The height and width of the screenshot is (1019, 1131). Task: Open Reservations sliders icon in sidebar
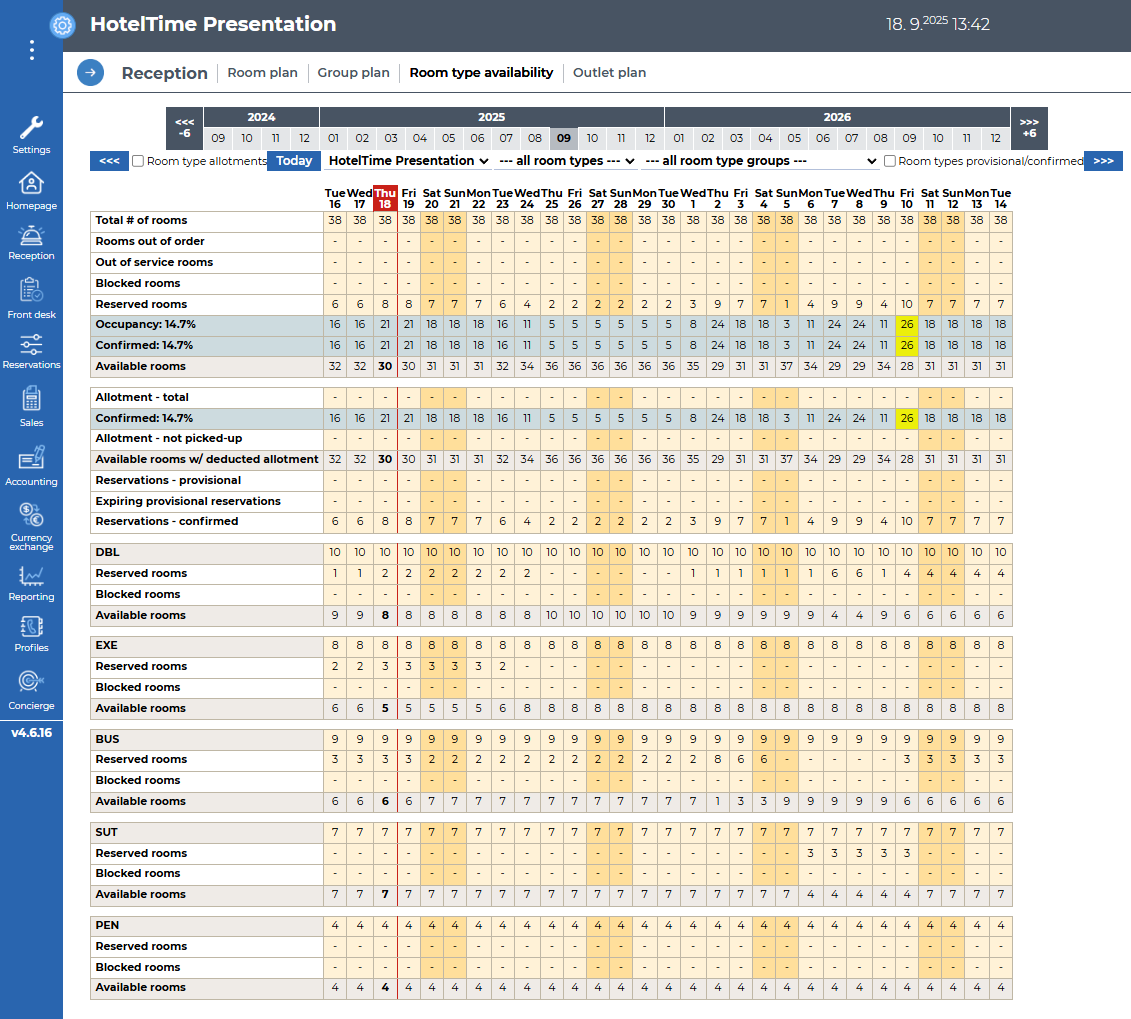(31, 345)
